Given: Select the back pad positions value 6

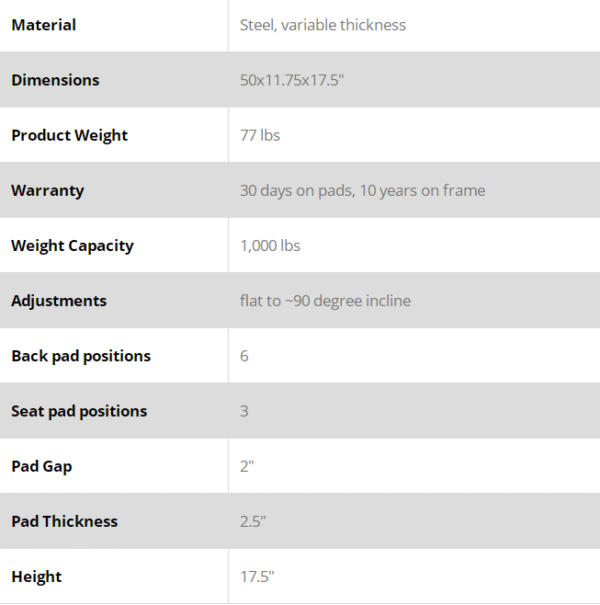Looking at the screenshot, I should tap(245, 356).
